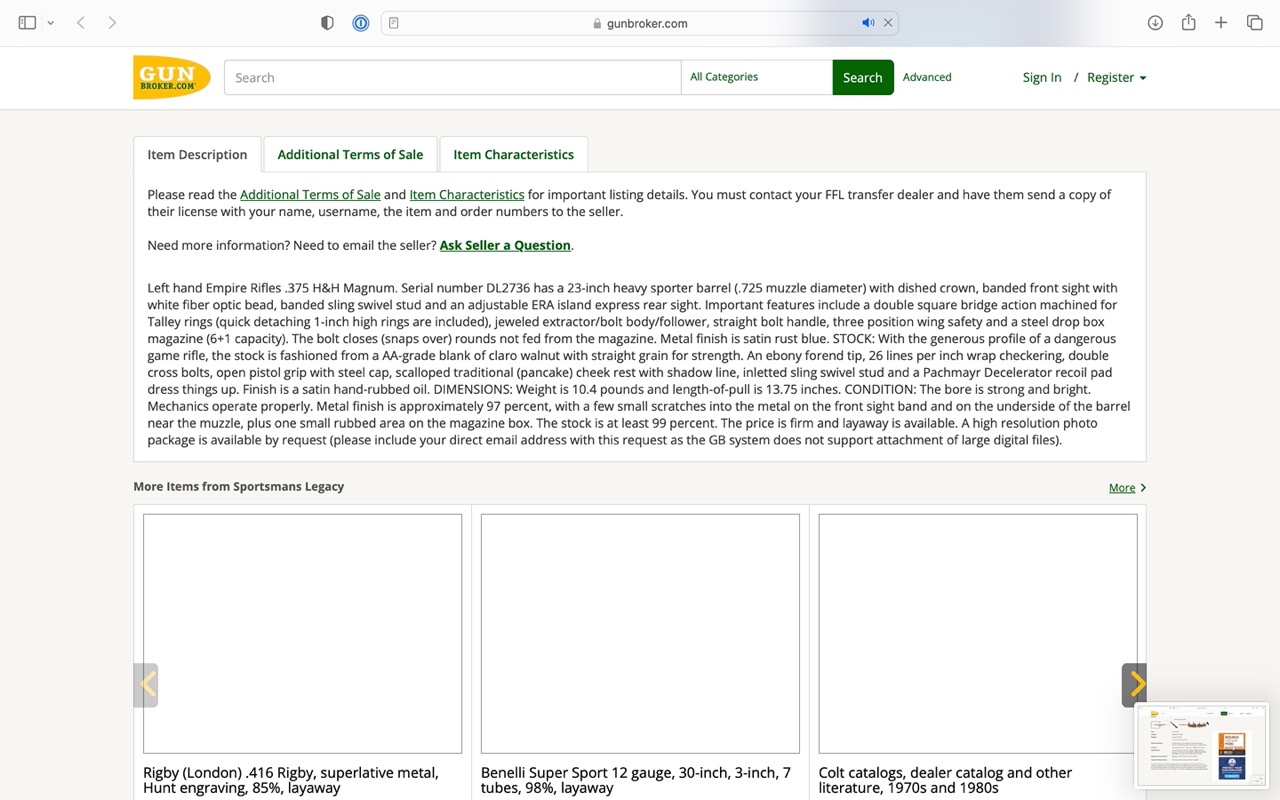Image resolution: width=1280 pixels, height=800 pixels.
Task: Stop loading page X button
Action: coord(887,23)
